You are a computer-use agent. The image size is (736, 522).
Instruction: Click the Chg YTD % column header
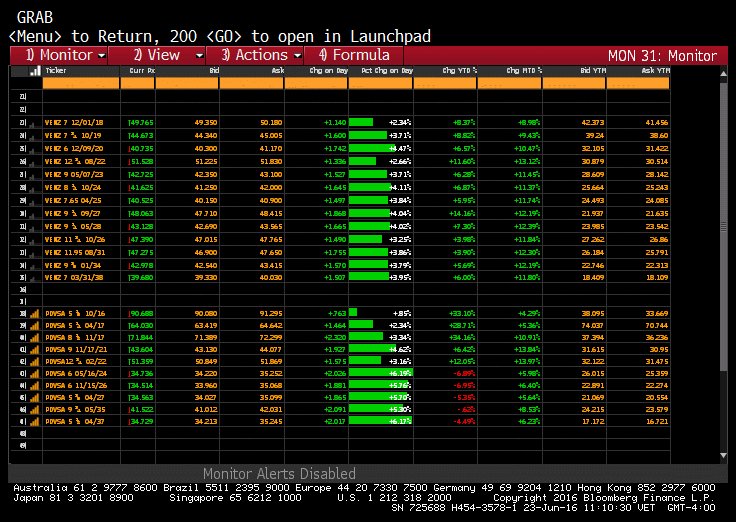tap(460, 70)
